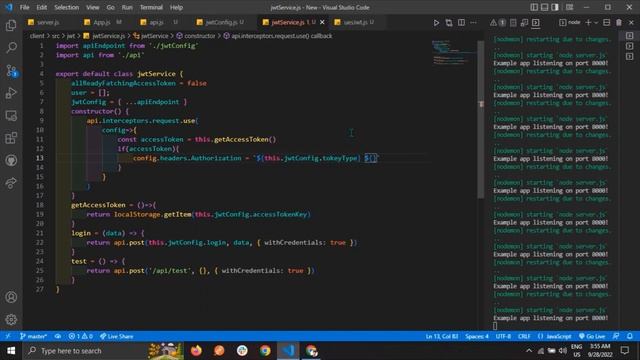Click Live Share in status bar

pos(117,336)
